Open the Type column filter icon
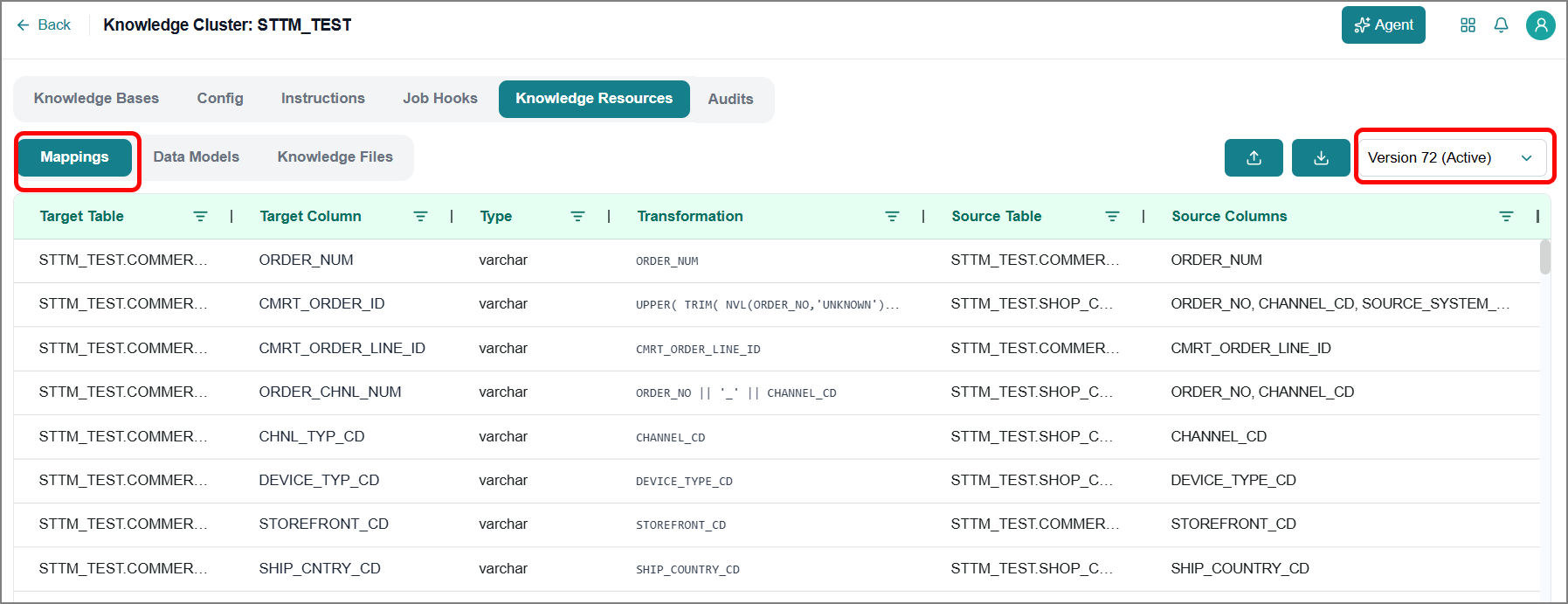Screen dimensions: 1568x604 tap(577, 216)
